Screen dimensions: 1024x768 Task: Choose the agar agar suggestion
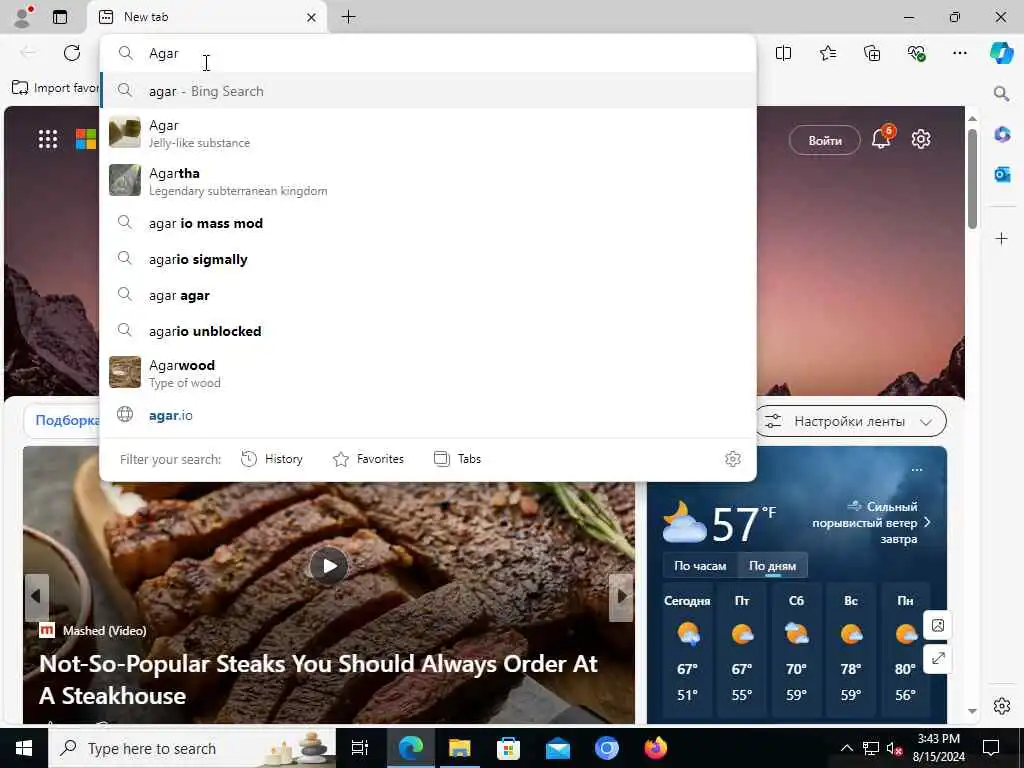(x=428, y=295)
